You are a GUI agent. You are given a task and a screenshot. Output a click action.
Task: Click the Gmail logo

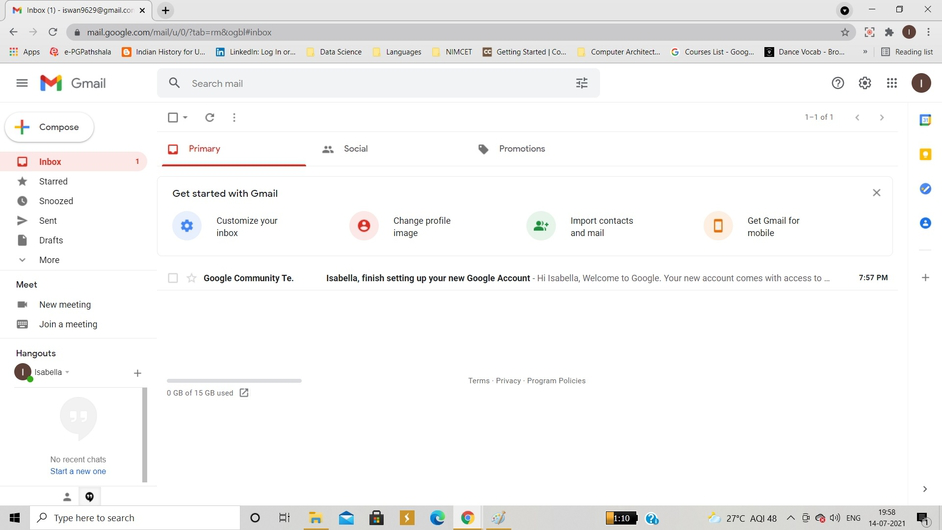[x=73, y=83]
